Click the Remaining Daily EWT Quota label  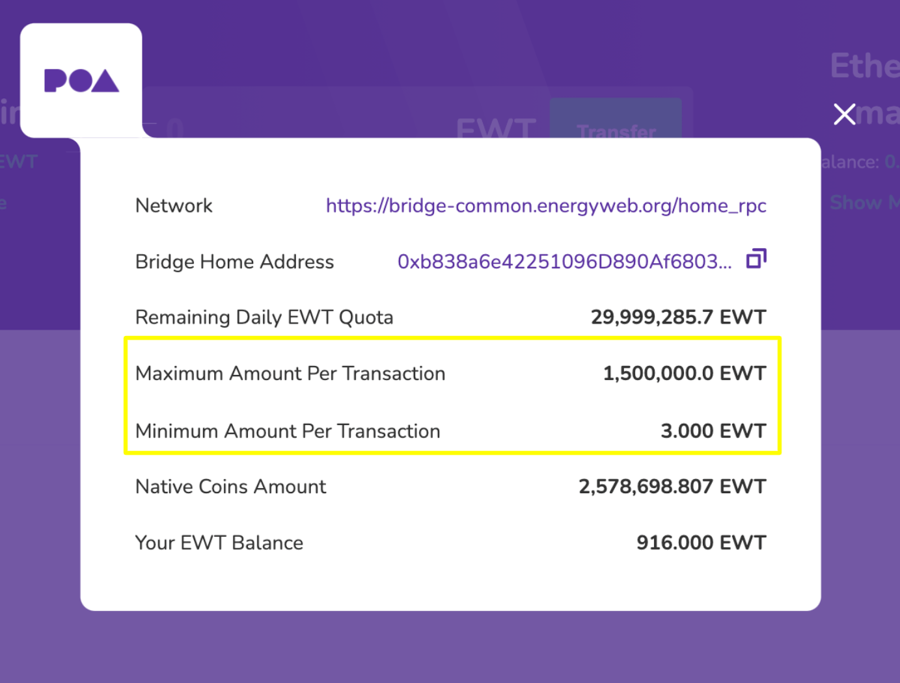(x=264, y=318)
